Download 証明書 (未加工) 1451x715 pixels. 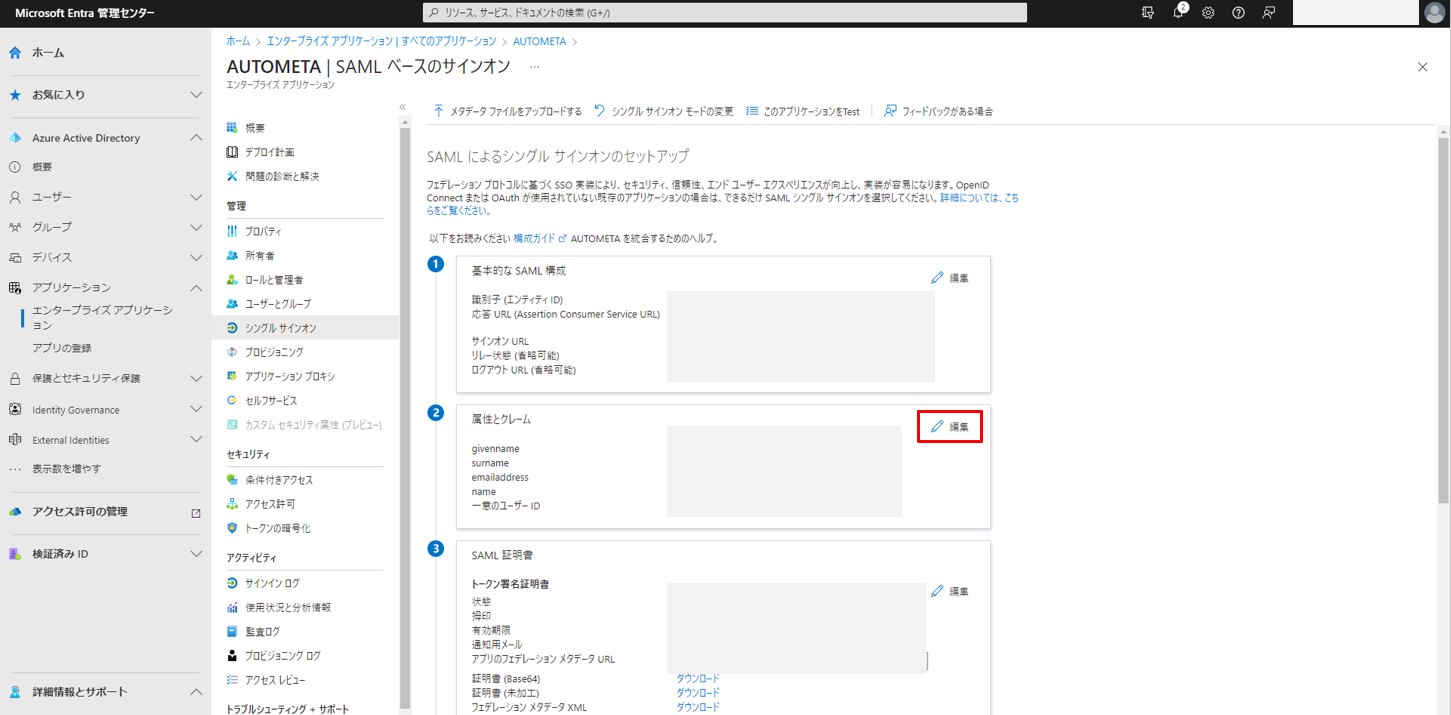698,693
